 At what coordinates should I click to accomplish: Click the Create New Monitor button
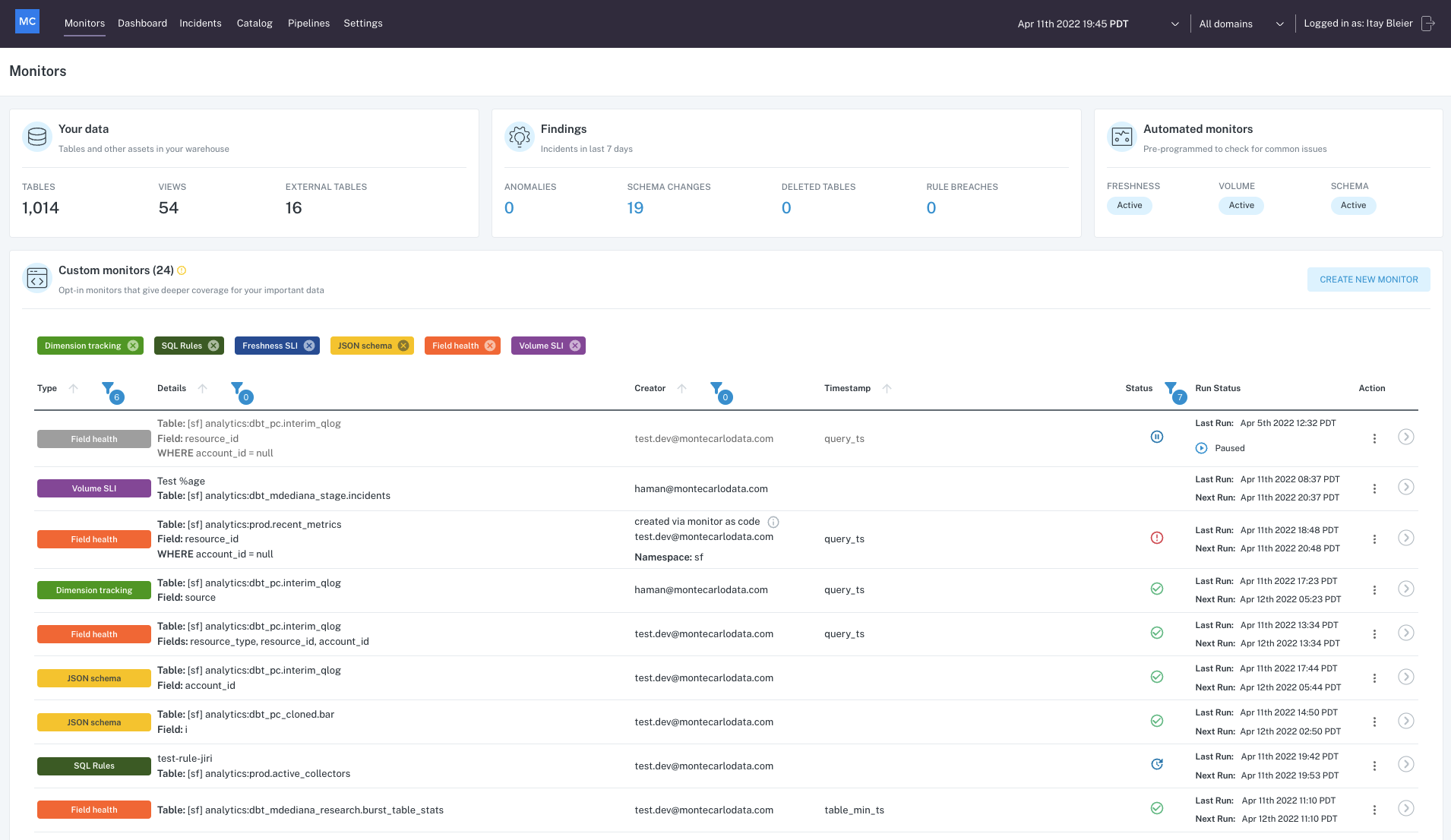1368,279
